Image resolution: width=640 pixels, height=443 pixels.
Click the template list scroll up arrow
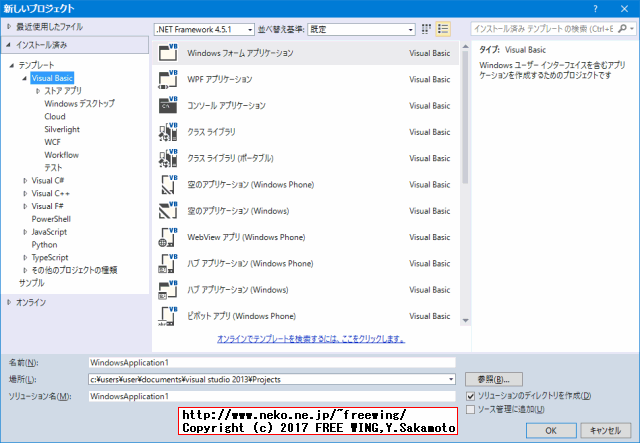click(x=465, y=47)
